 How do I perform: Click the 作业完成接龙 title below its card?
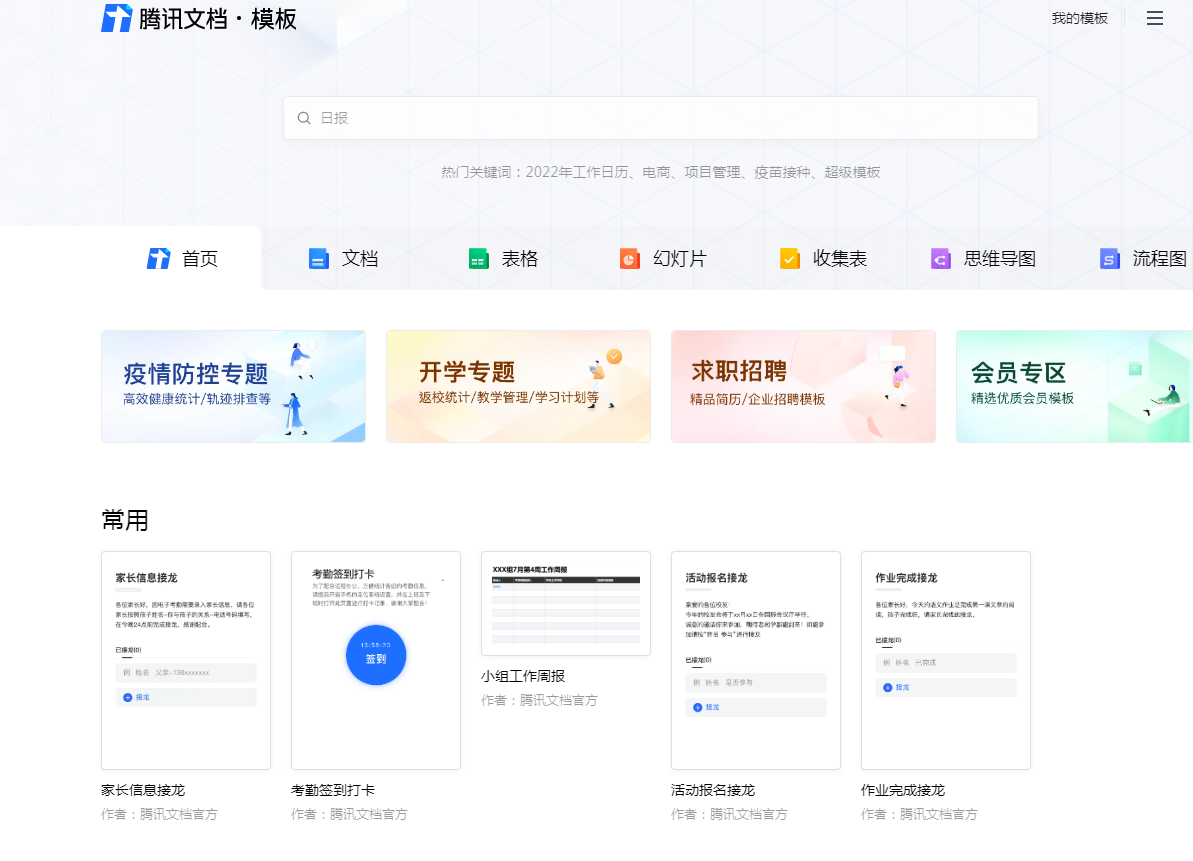click(x=903, y=790)
